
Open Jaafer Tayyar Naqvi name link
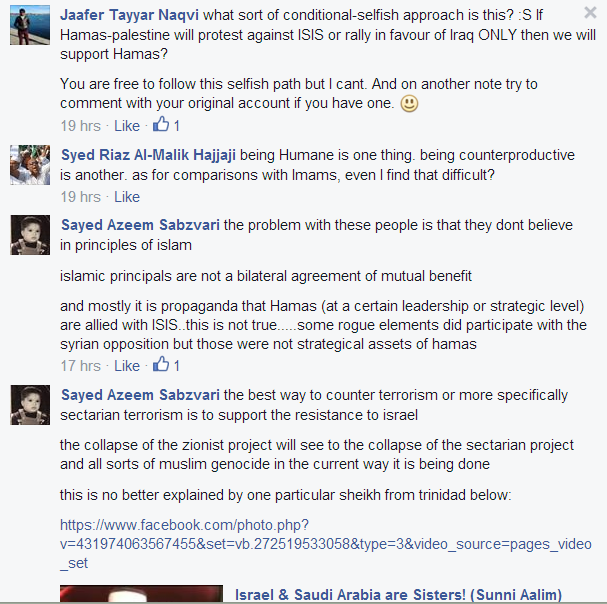click(129, 15)
